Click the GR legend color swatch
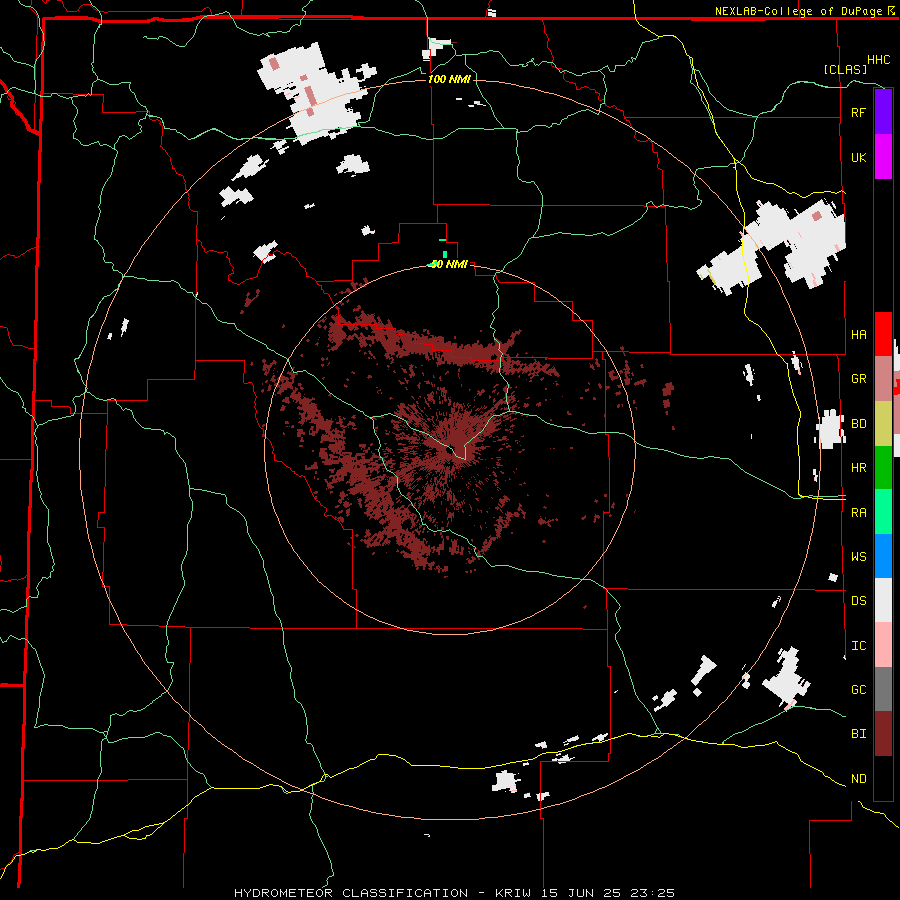 tap(883, 379)
